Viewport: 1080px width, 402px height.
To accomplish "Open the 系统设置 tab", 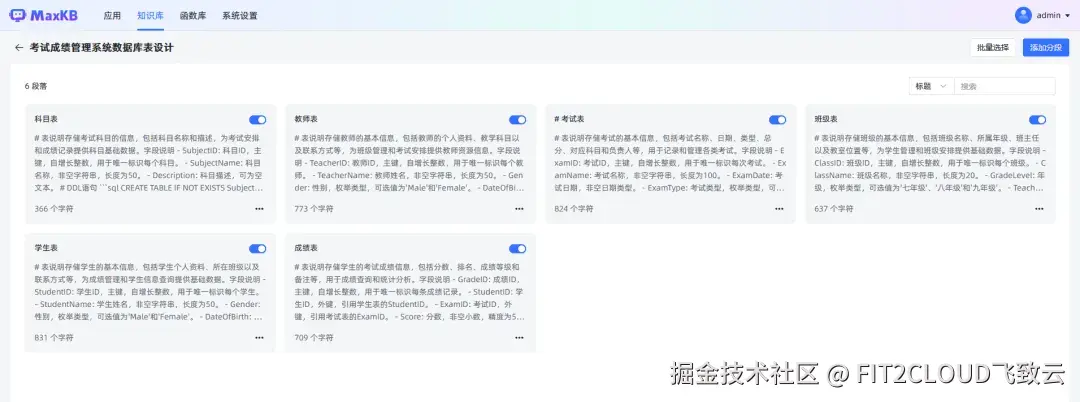I will click(x=240, y=15).
